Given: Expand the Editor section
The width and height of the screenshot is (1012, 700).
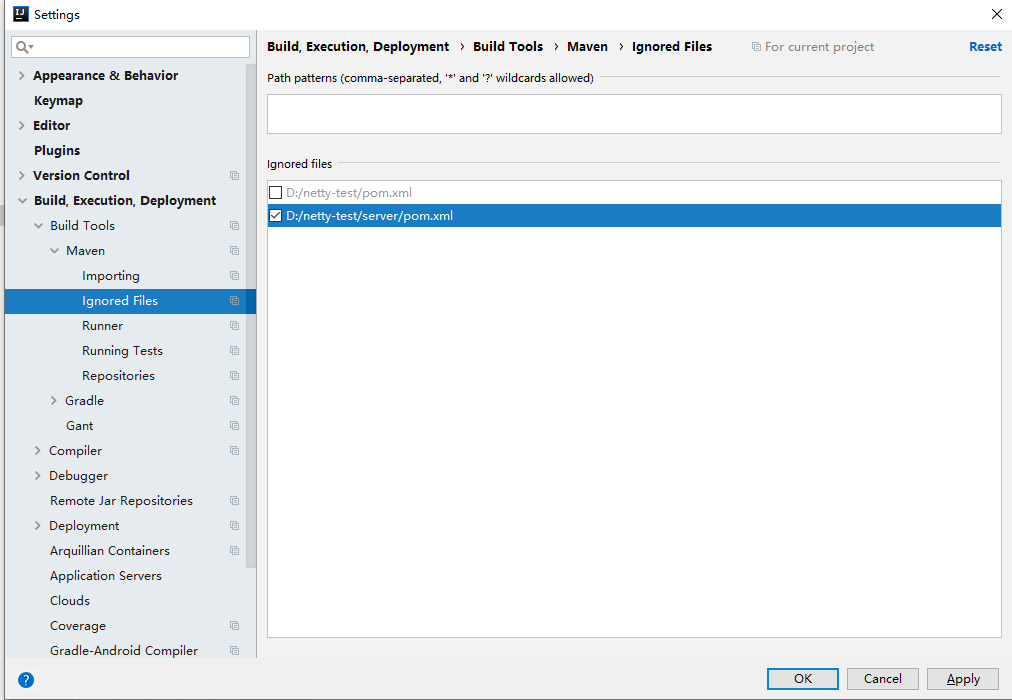Looking at the screenshot, I should [x=21, y=126].
